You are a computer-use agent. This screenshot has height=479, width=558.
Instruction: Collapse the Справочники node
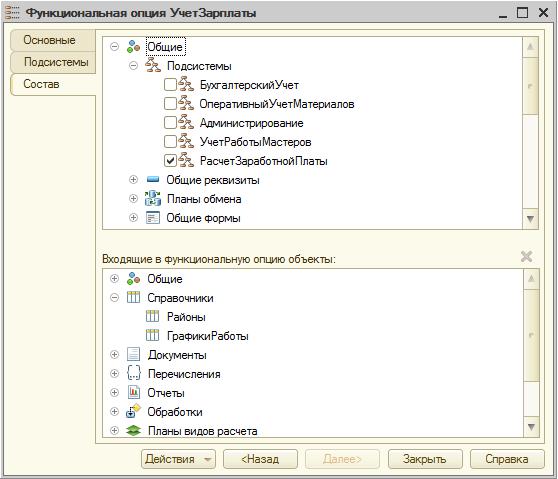[114, 298]
